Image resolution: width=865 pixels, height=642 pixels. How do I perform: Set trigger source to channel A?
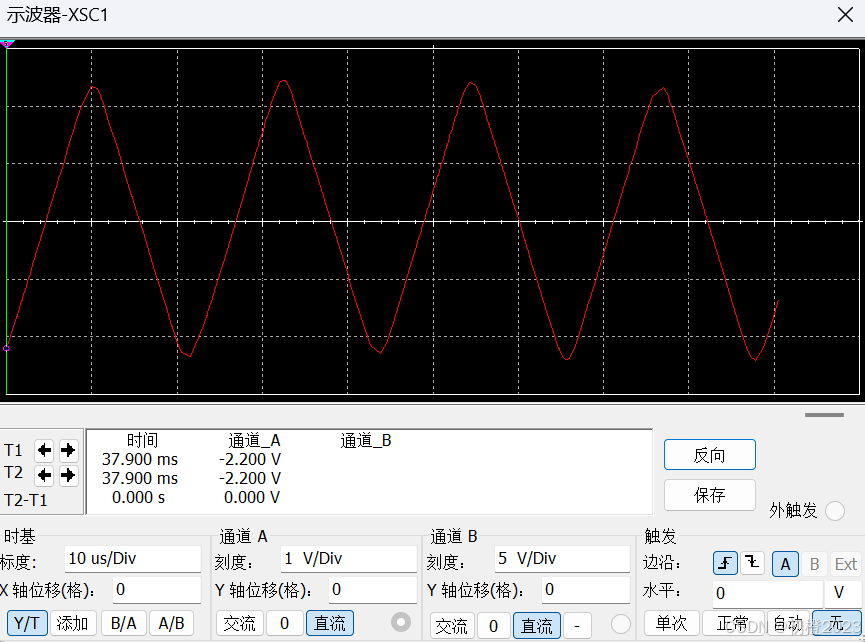(785, 564)
